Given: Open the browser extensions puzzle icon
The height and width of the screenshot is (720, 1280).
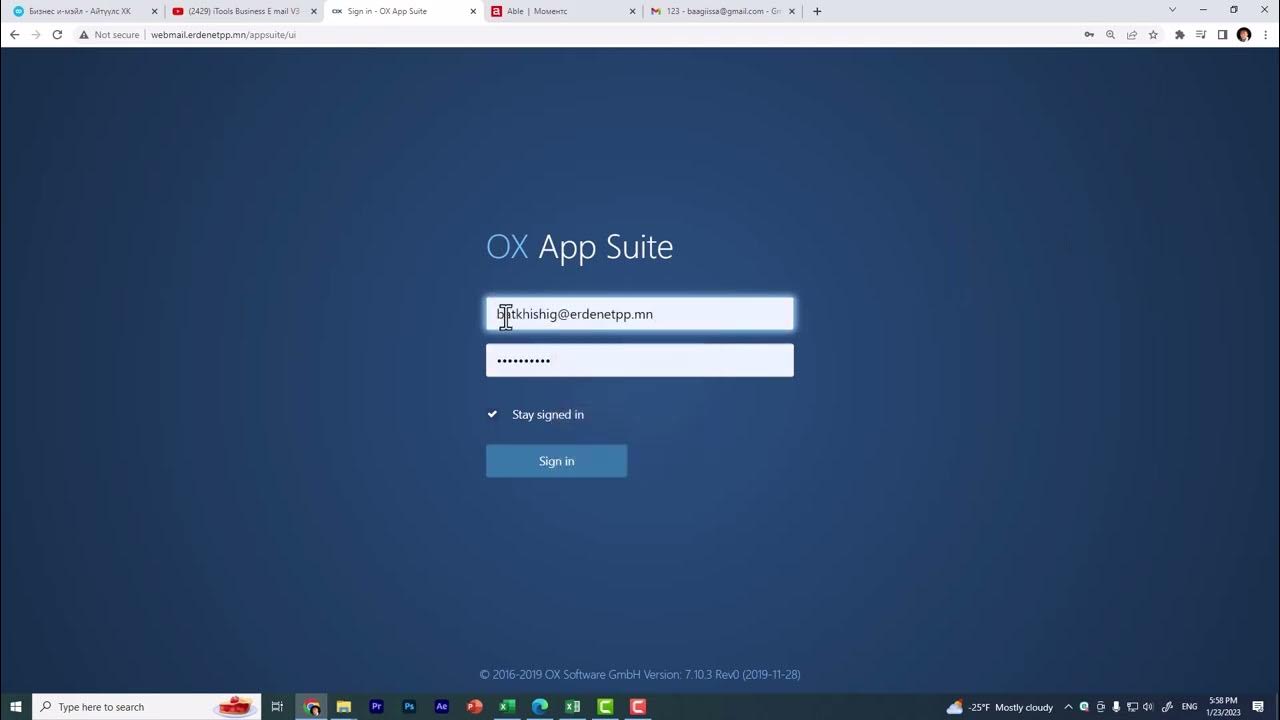Looking at the screenshot, I should pos(1180,34).
